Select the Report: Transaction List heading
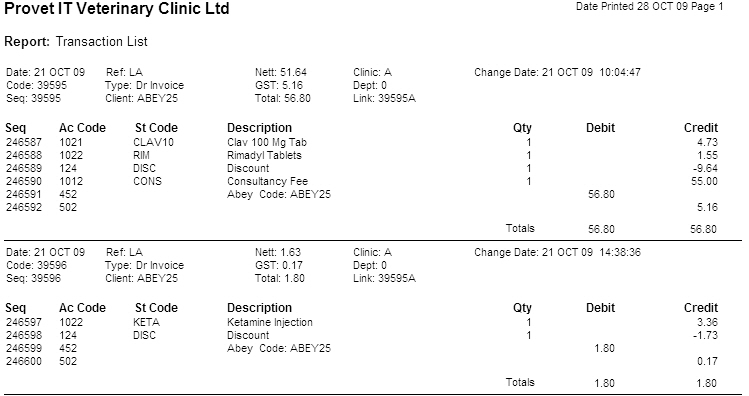The image size is (749, 396). (76, 42)
